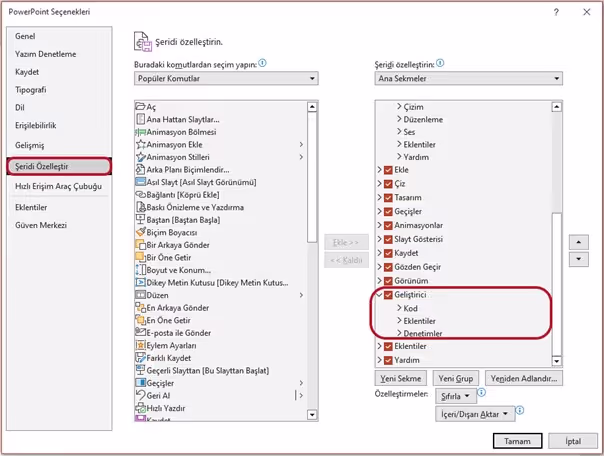Select the Baştan Başla icon
This screenshot has width=604, height=456.
(141, 220)
